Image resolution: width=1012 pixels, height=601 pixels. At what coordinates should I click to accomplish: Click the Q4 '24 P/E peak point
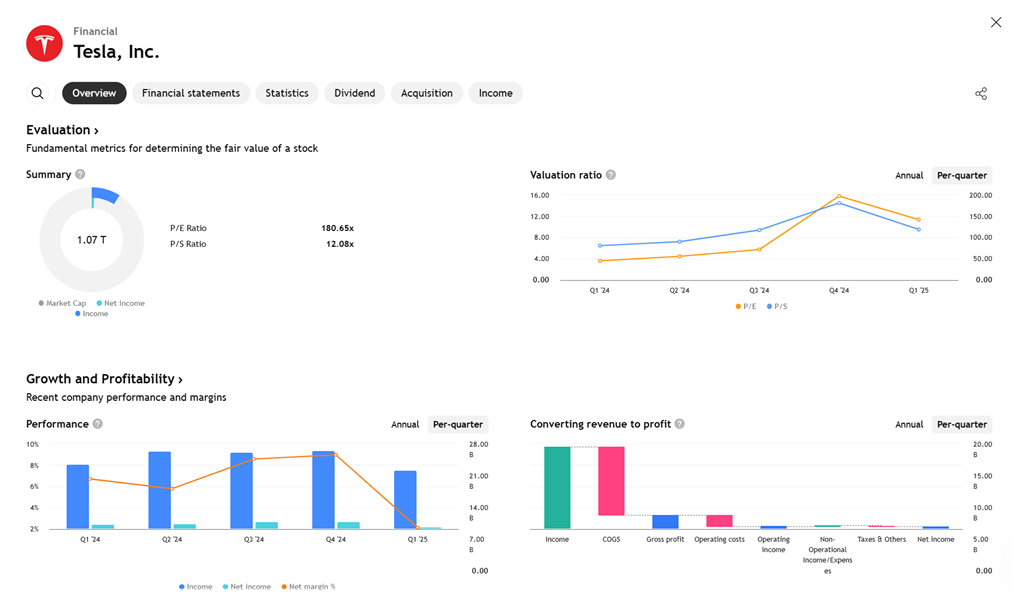[x=839, y=196]
